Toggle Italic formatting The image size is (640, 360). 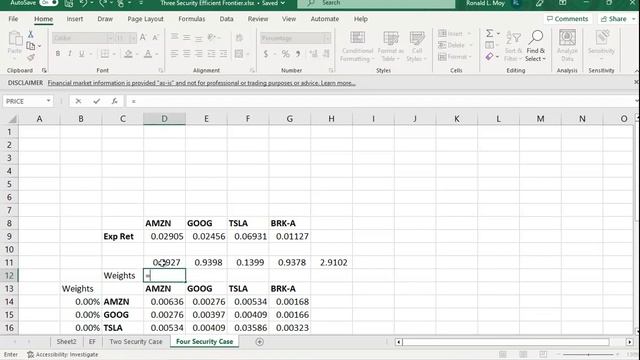[70, 54]
